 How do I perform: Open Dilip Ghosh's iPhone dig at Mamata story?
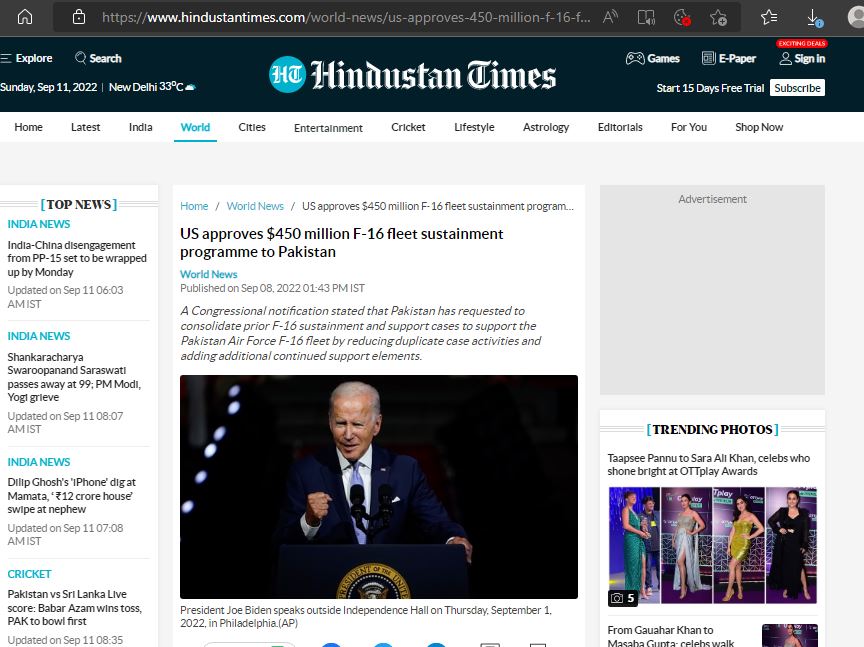coord(72,495)
